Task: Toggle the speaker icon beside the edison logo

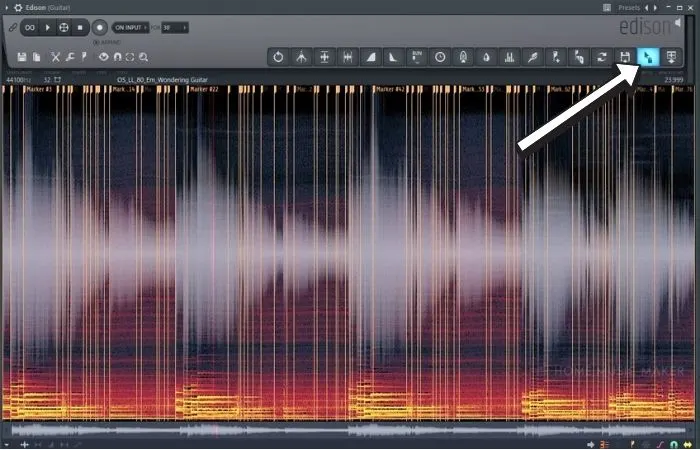Action: coord(678,22)
